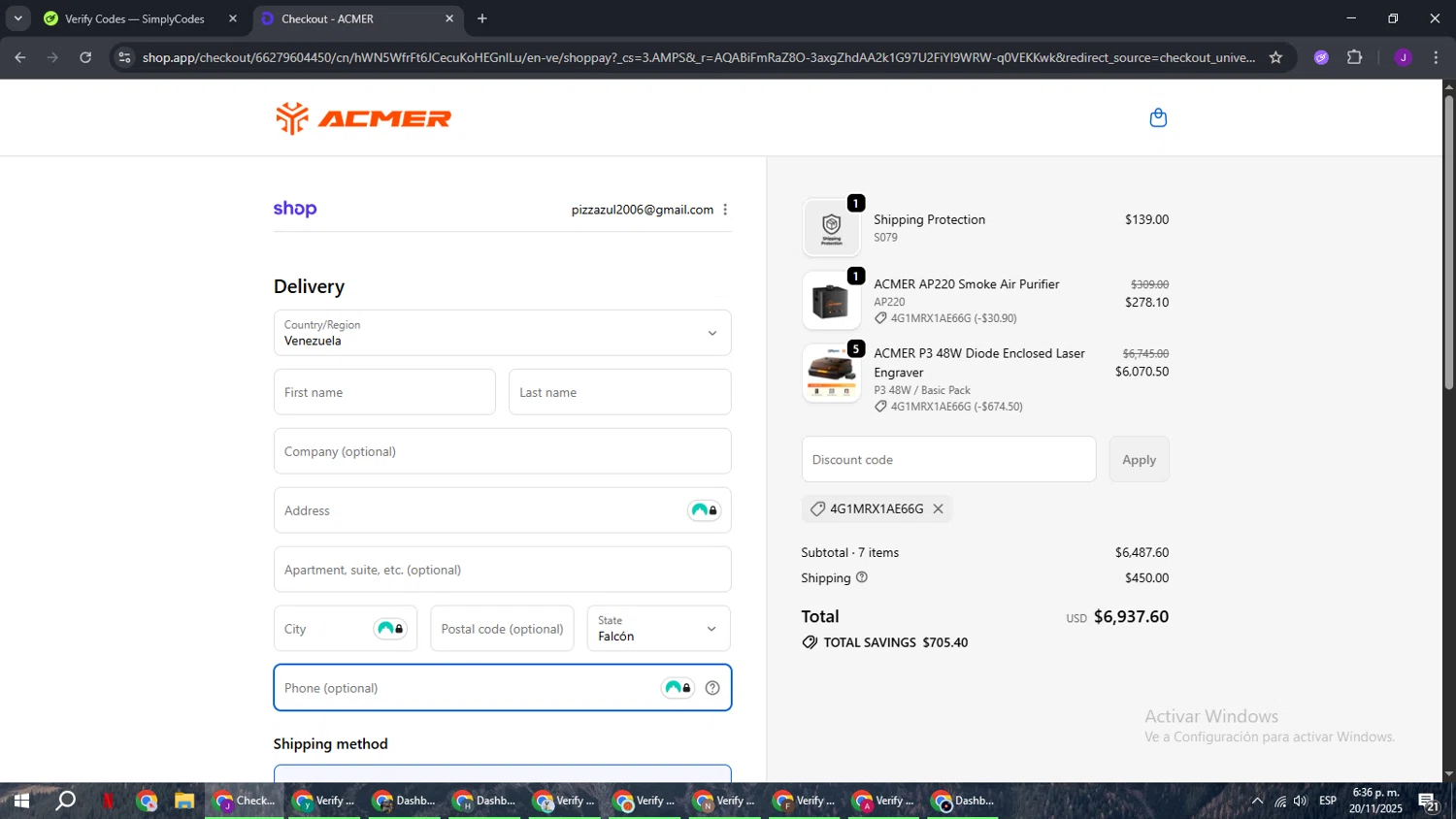Focus the Phone (optional) field

coord(502,688)
